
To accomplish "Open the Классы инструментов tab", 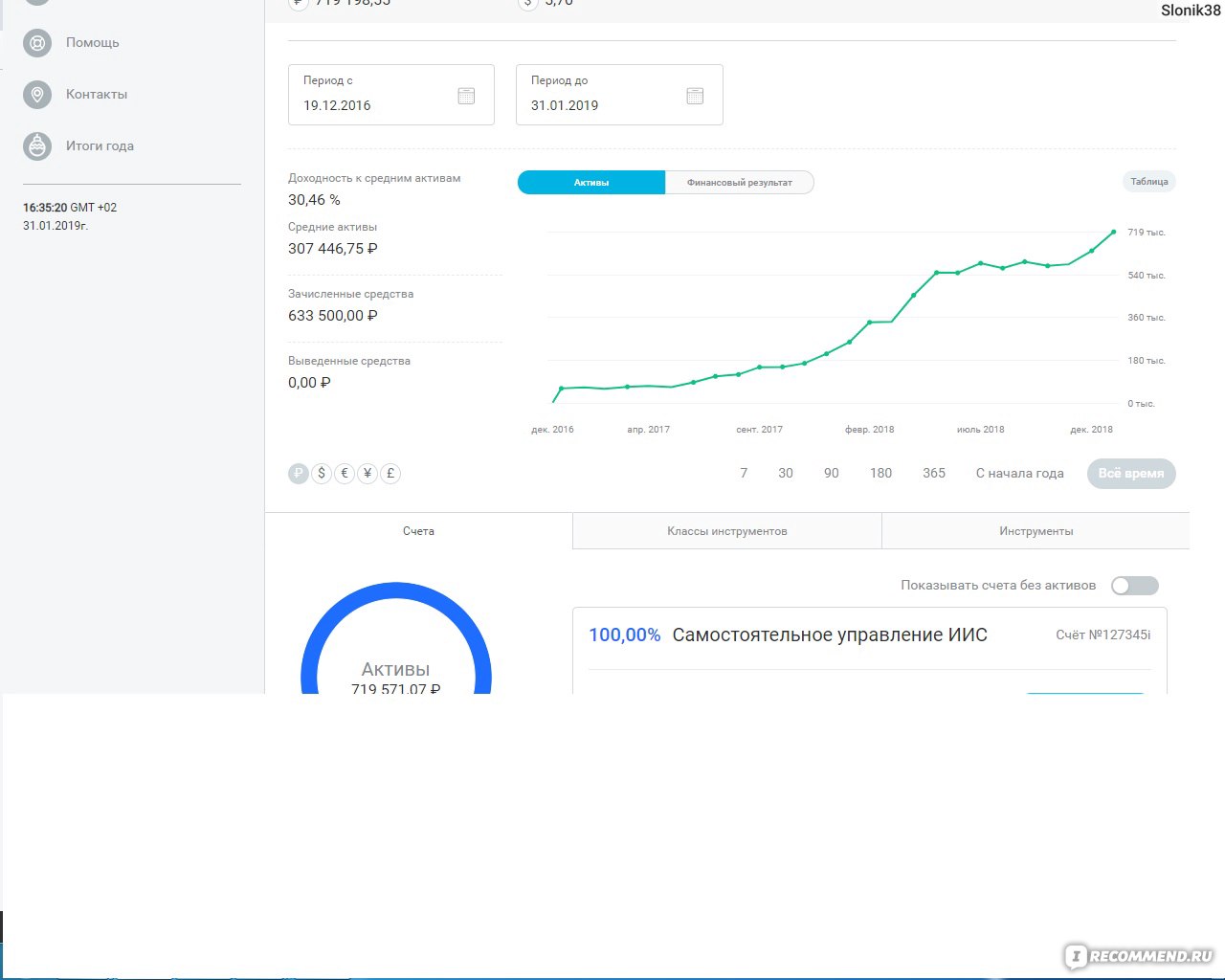I will [x=727, y=531].
